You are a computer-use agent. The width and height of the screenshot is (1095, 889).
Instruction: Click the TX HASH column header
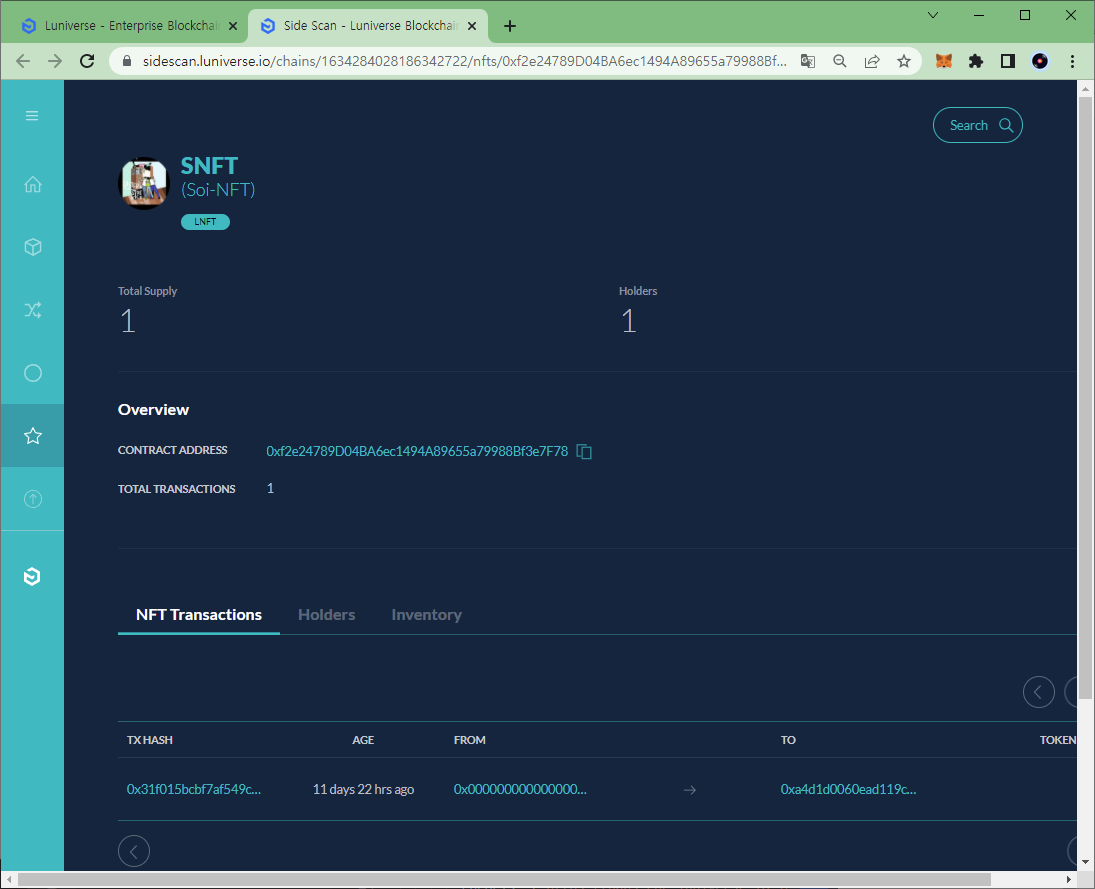(x=149, y=740)
